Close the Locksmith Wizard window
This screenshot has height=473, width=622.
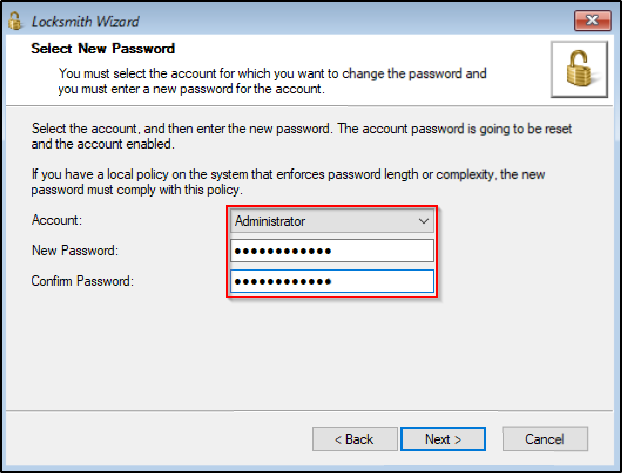coord(592,20)
